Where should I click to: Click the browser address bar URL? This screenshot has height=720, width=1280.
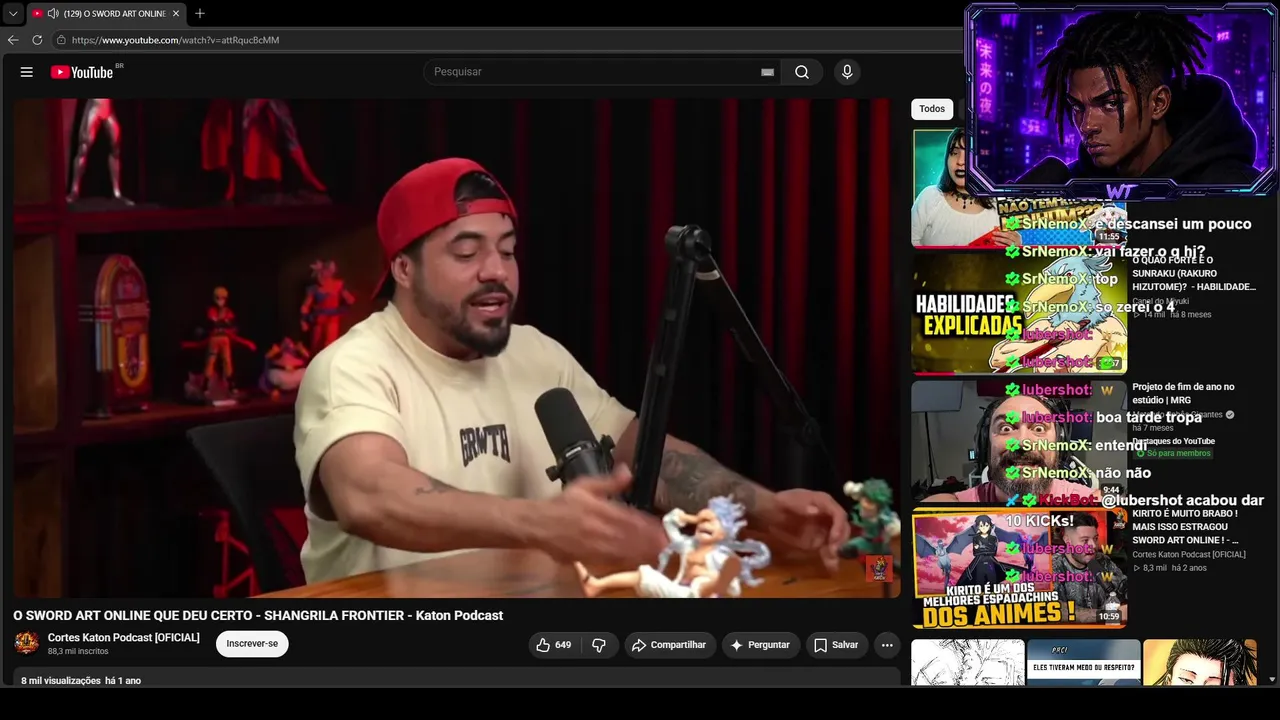pos(176,40)
